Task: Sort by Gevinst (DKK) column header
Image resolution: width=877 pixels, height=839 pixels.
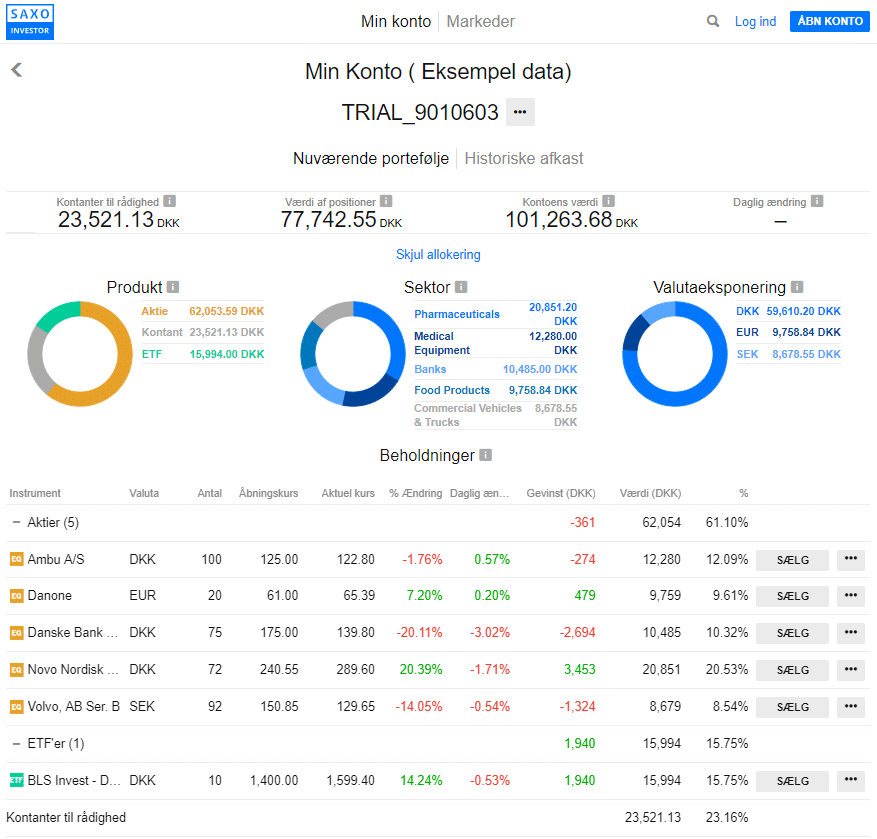Action: [x=561, y=493]
